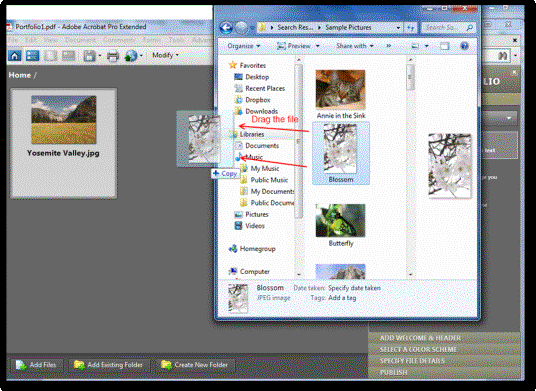Select the Blossom picture in file list
536x391 pixels.
point(341,153)
